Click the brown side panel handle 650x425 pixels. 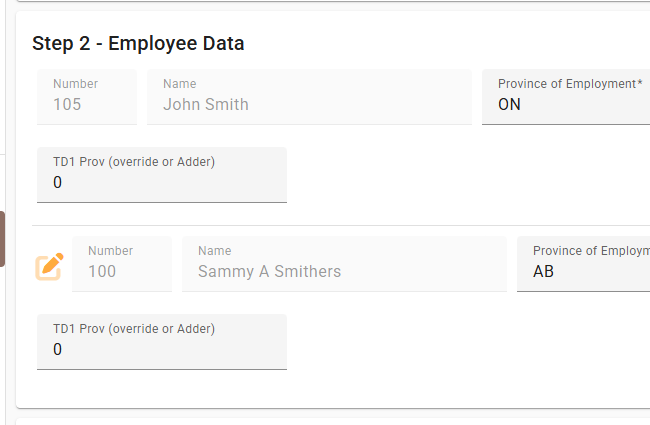tap(3, 238)
